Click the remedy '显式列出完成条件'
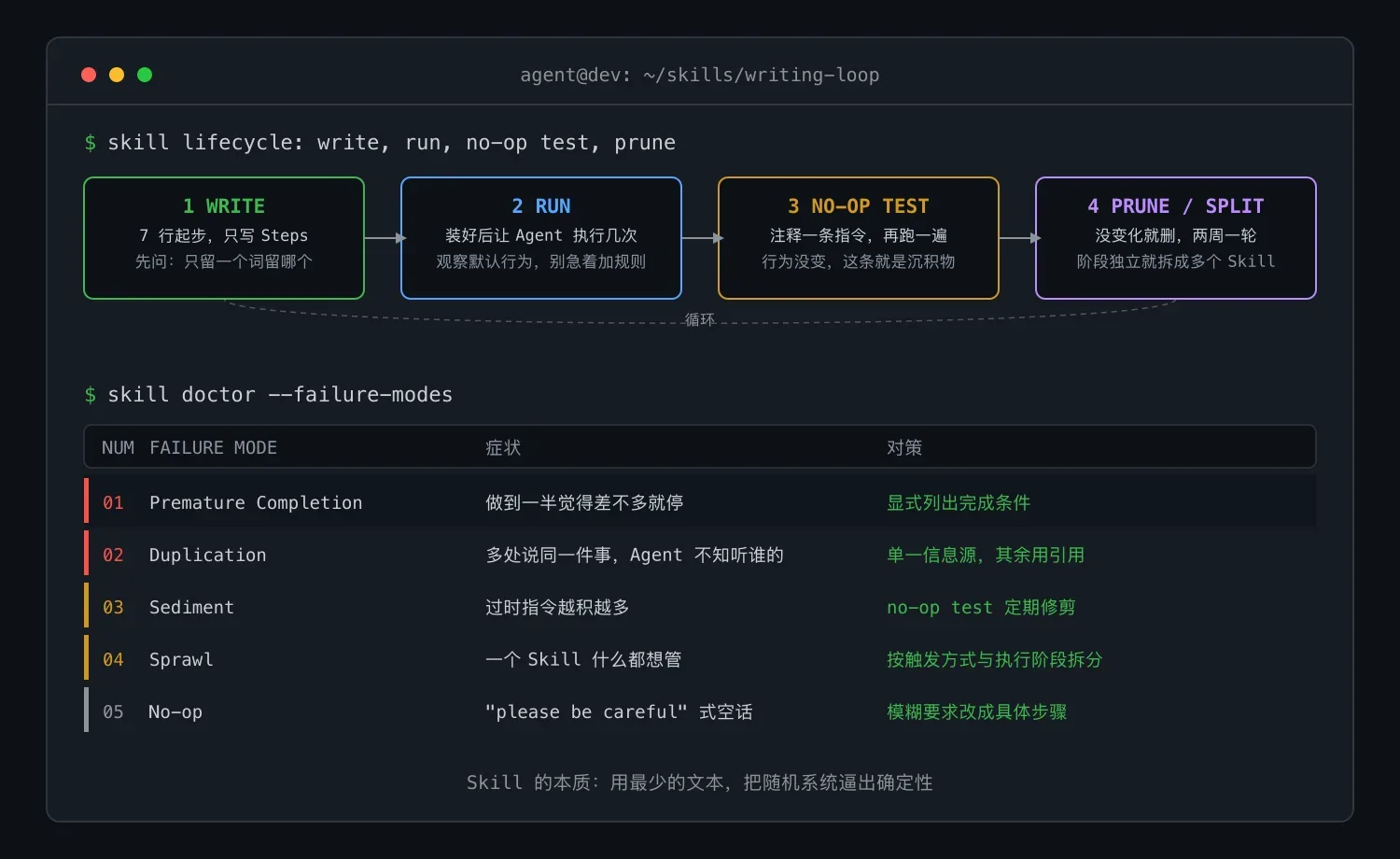Image resolution: width=1400 pixels, height=859 pixels. click(x=959, y=502)
